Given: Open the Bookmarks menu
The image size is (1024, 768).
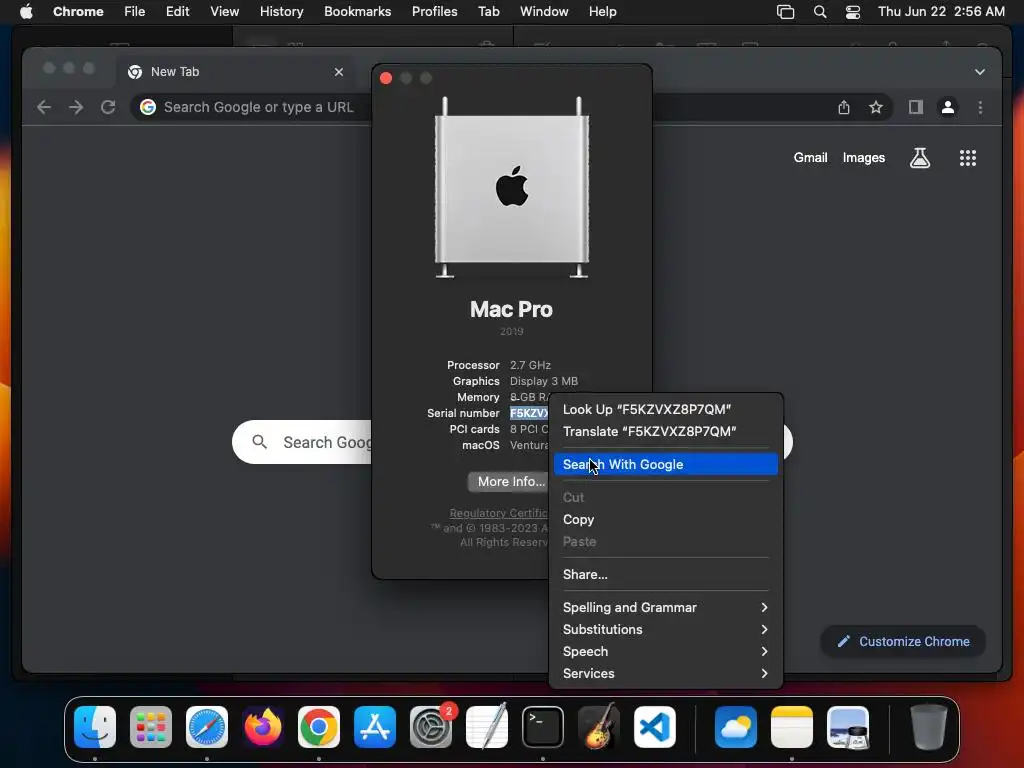Looking at the screenshot, I should 357,12.
